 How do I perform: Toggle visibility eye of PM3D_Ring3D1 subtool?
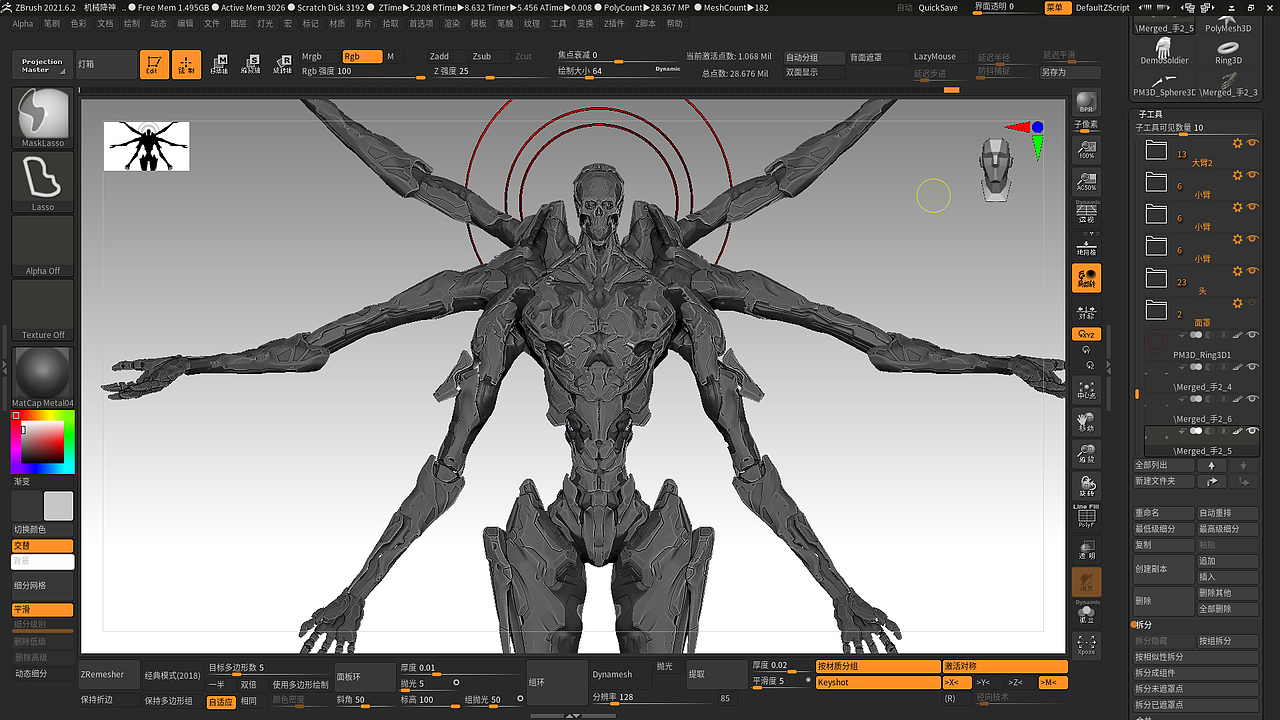point(1252,335)
